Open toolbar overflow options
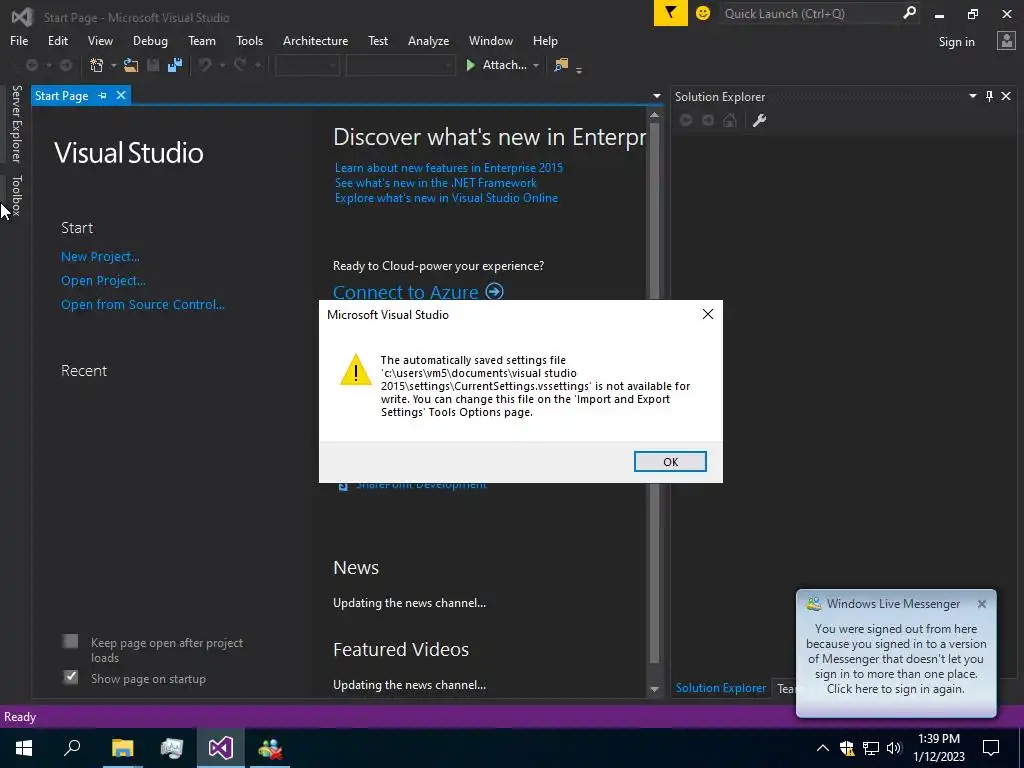Screen dimensions: 1024x768 coord(579,69)
